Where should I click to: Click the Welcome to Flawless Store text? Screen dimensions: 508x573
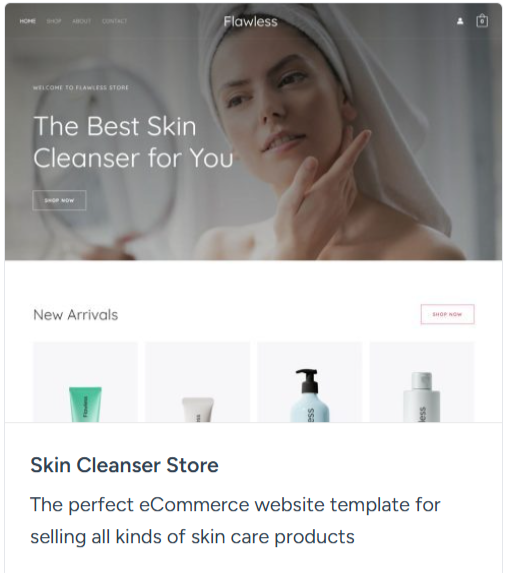pos(81,88)
